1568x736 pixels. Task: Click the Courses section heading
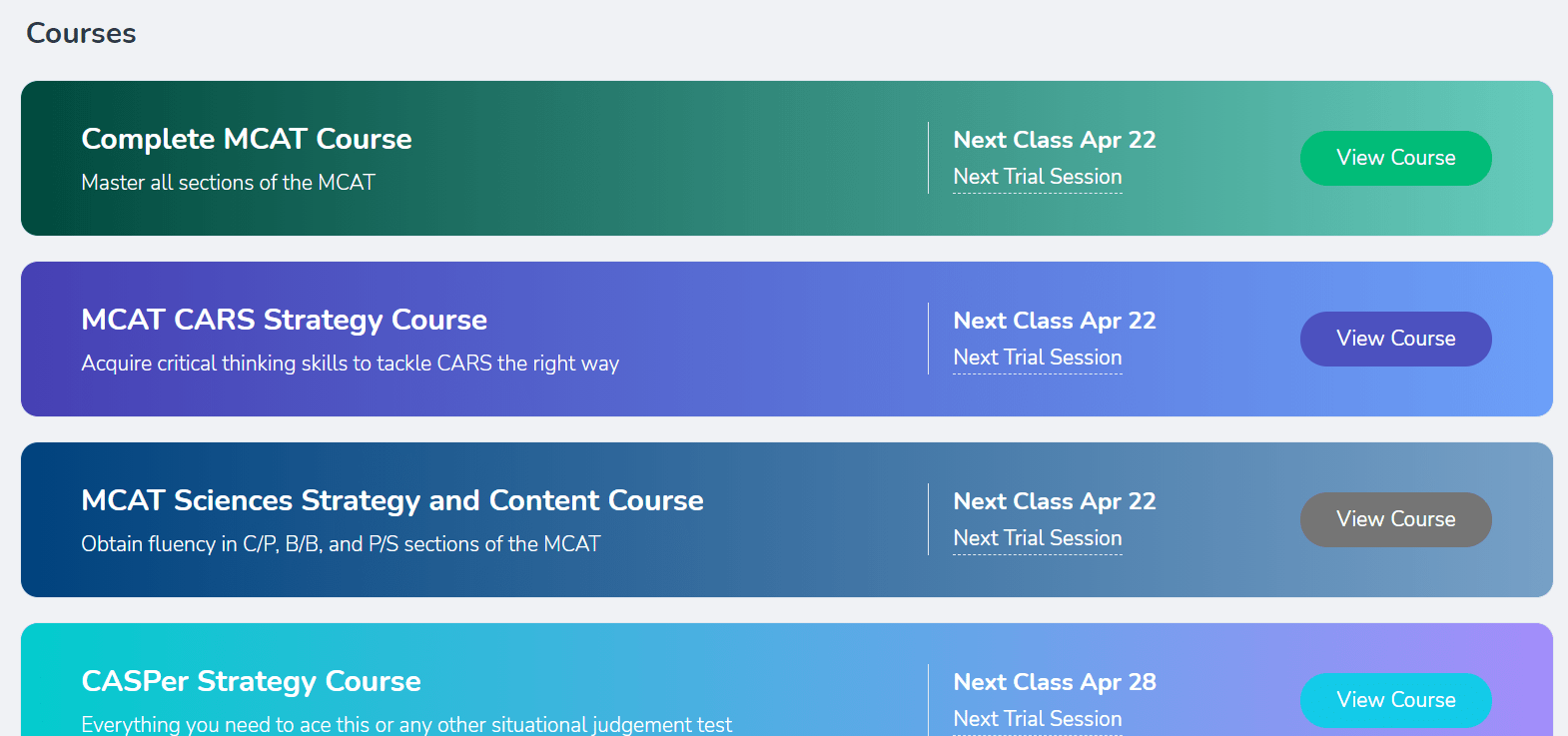[81, 33]
